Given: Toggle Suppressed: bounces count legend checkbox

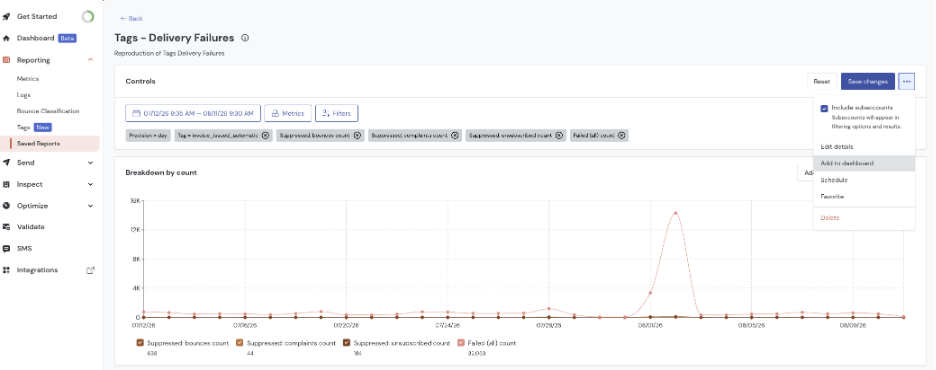Looking at the screenshot, I should pyautogui.click(x=140, y=343).
